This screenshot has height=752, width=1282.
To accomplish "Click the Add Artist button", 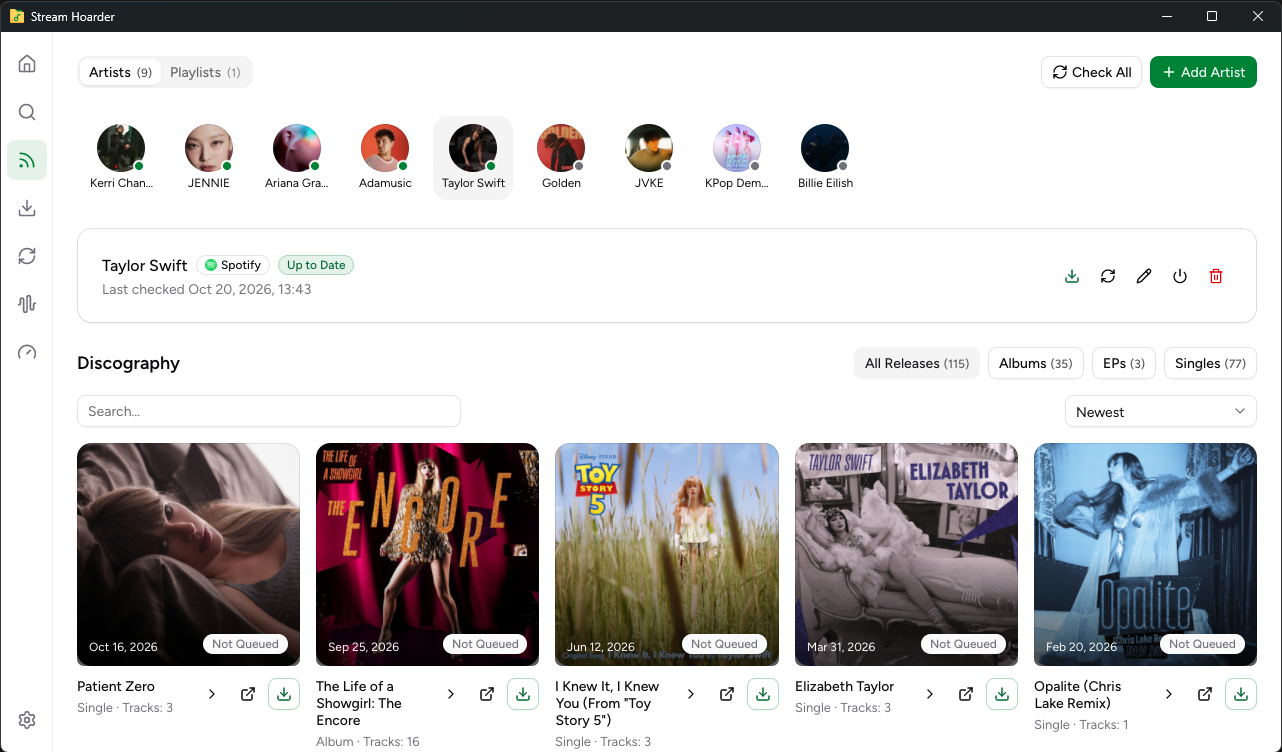I will [1203, 72].
